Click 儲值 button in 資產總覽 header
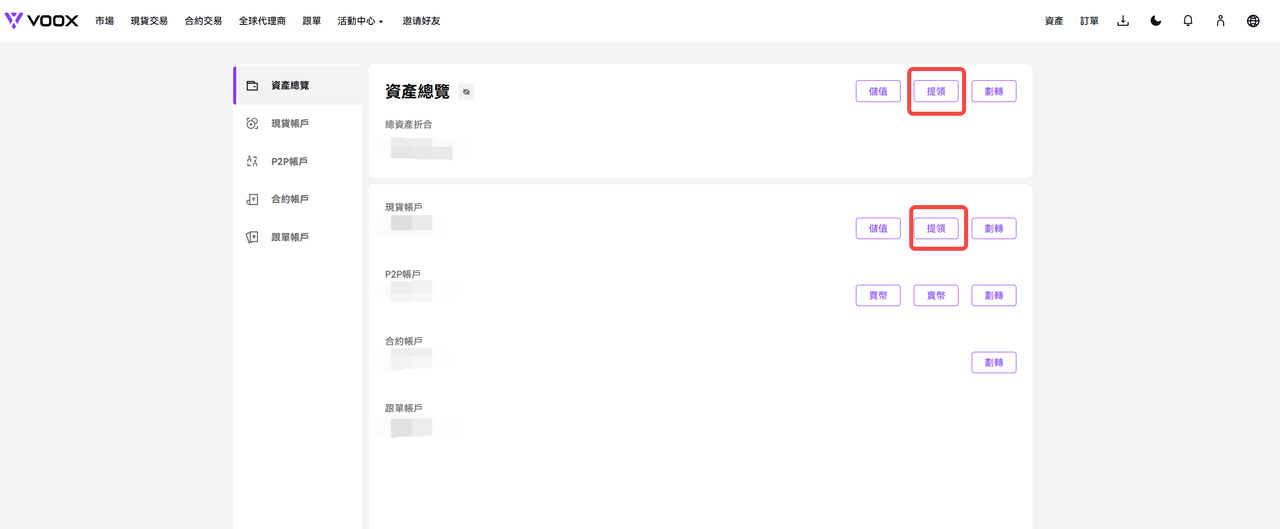1280x529 pixels. tap(878, 91)
